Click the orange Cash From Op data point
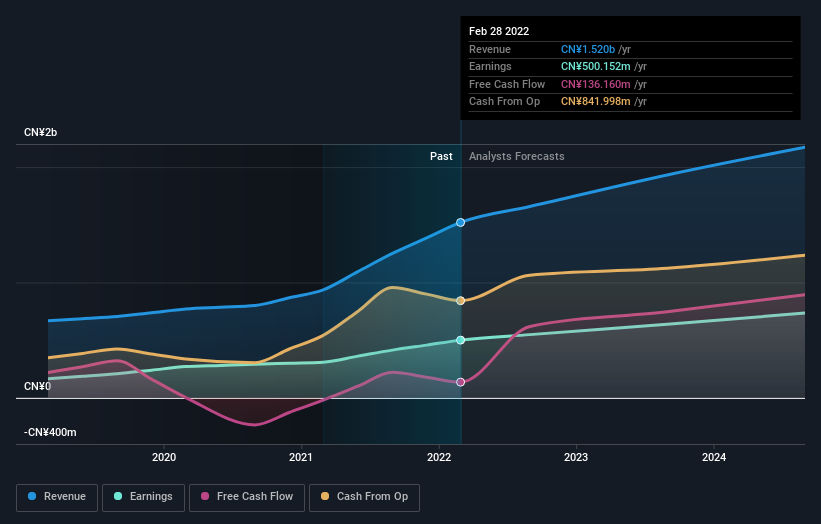 point(460,300)
